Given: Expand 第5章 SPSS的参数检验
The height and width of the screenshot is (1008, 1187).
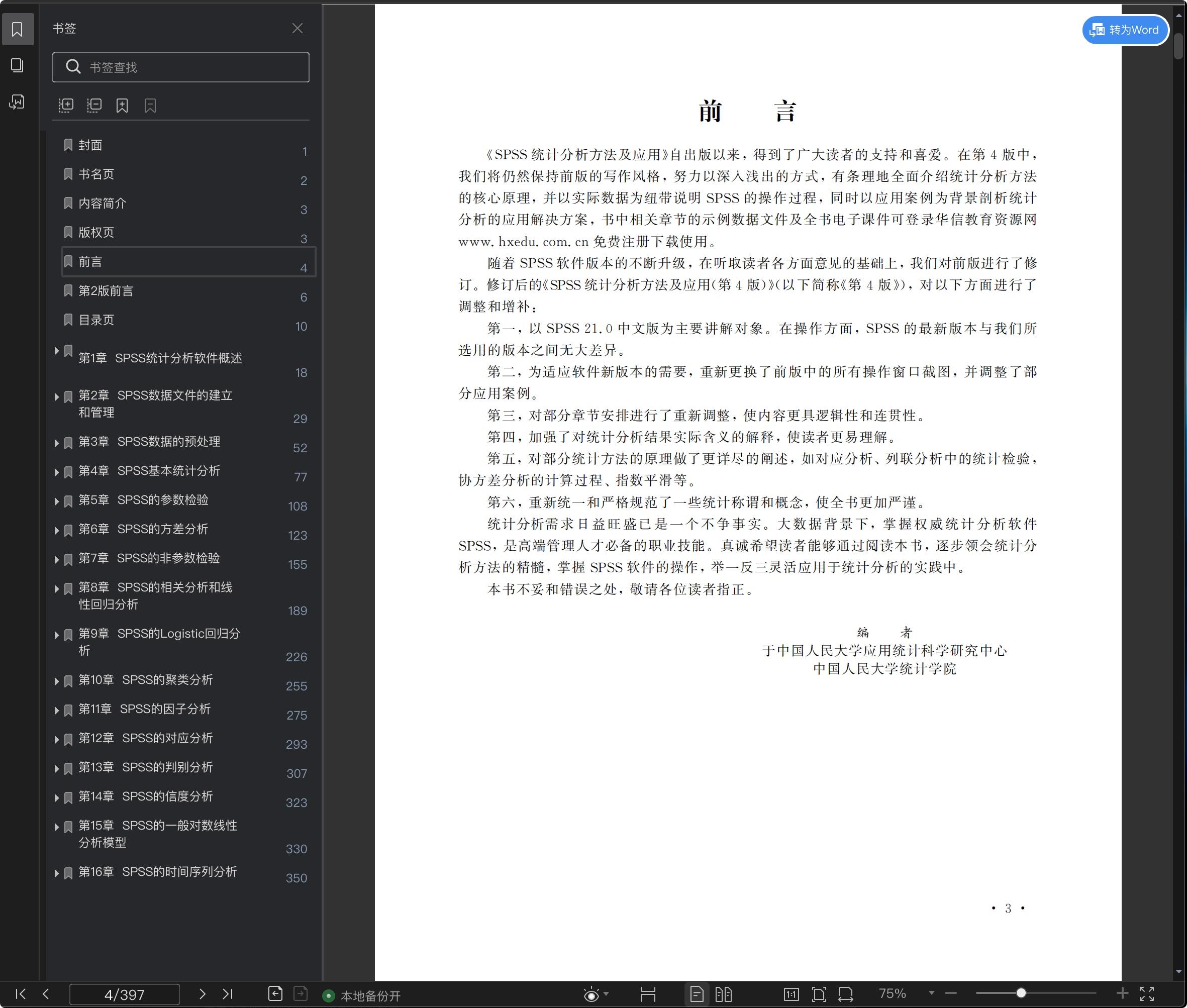Looking at the screenshot, I should coord(57,501).
